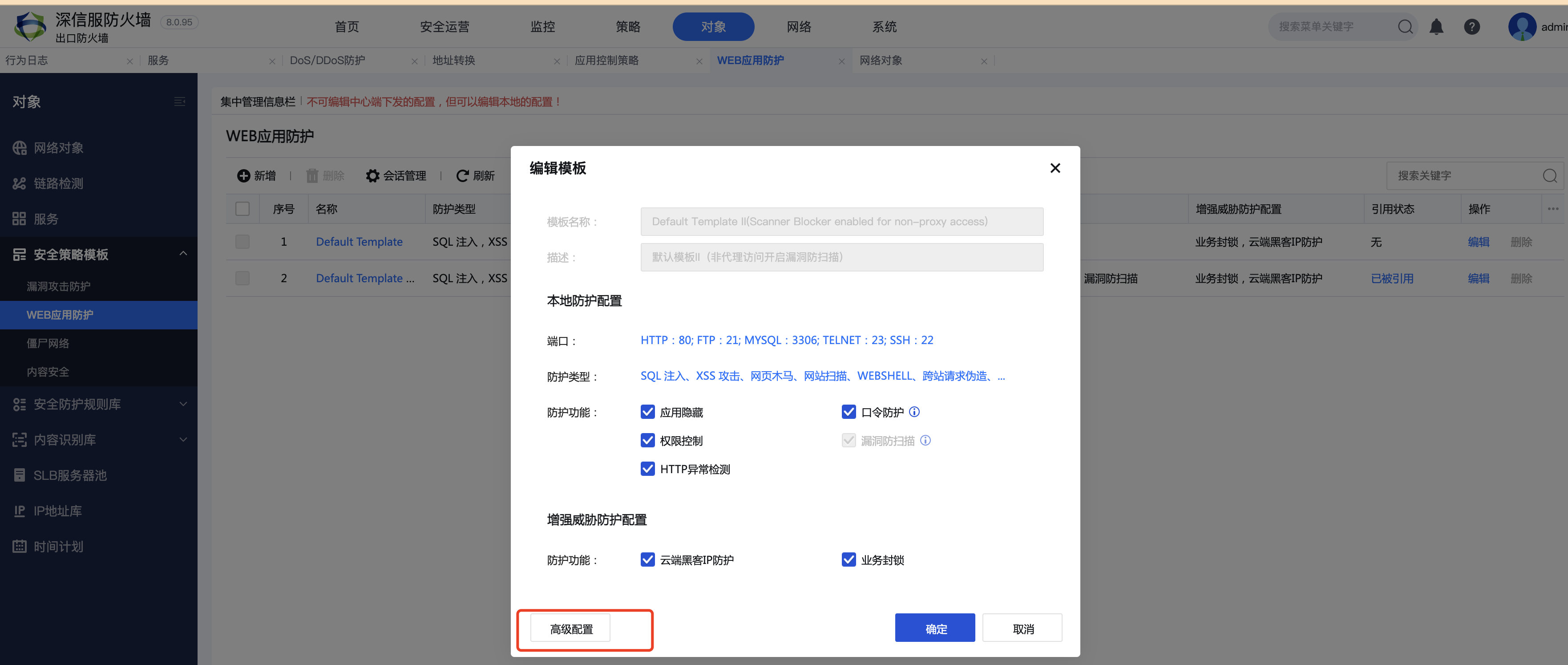Click the 高级配置 button
Screen dimensions: 1568x665
[570, 629]
